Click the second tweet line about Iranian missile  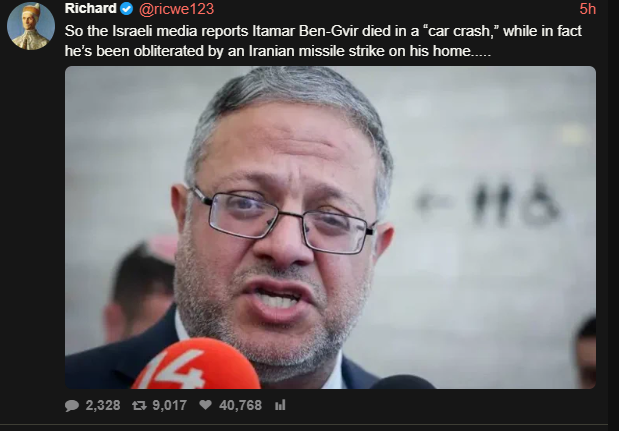(x=278, y=51)
